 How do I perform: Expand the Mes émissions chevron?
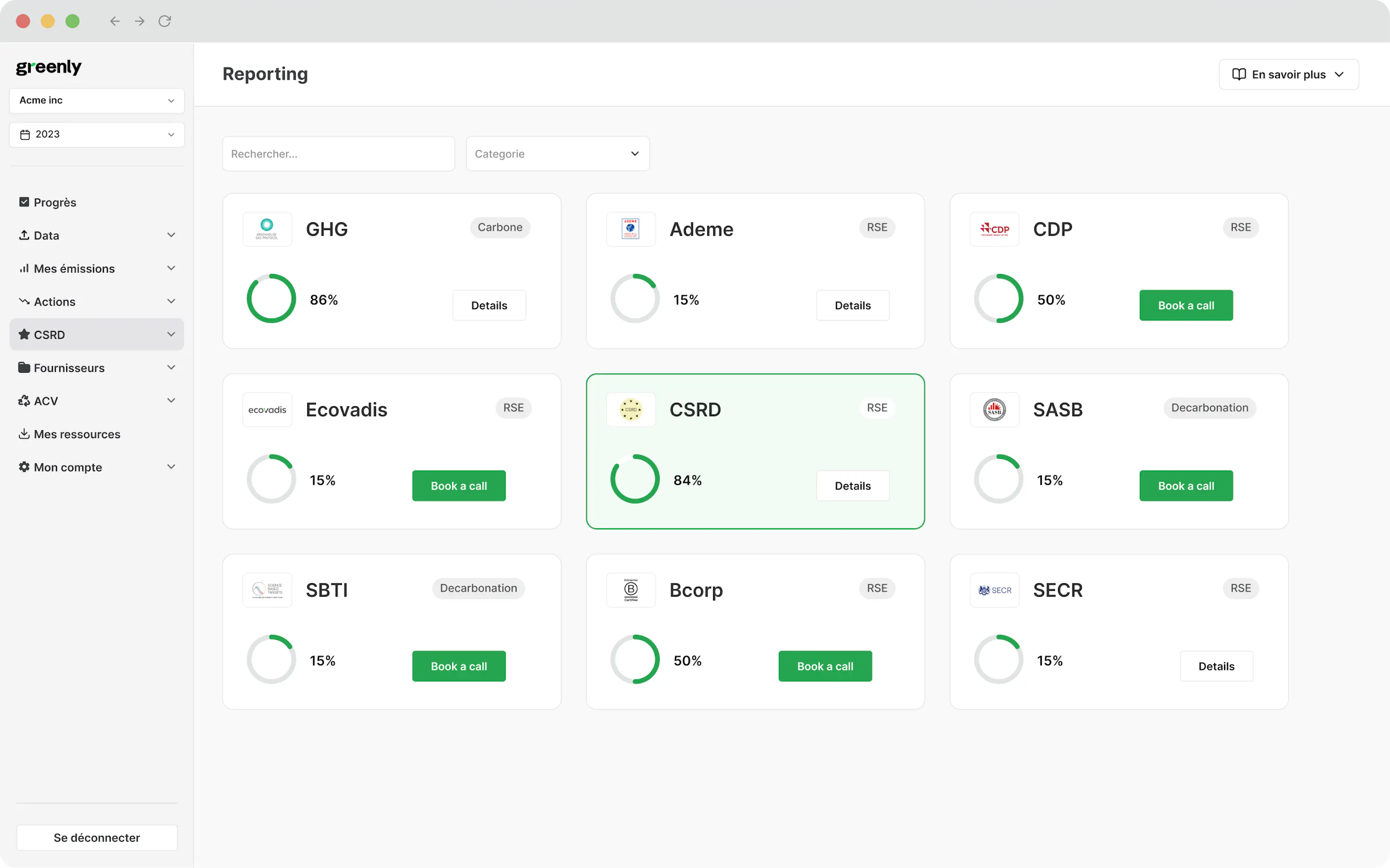click(171, 268)
